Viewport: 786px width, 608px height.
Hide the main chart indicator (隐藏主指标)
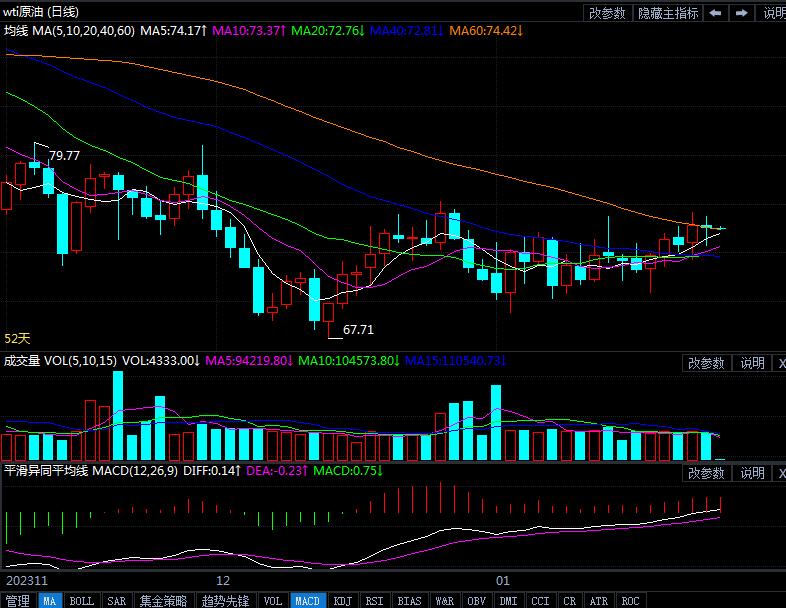668,13
